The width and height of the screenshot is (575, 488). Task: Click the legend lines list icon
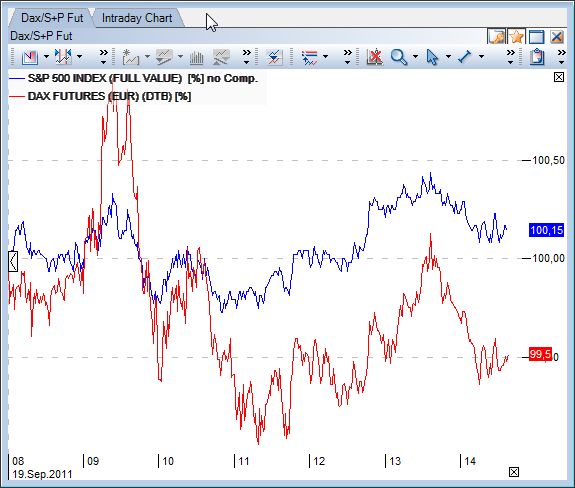pos(310,58)
